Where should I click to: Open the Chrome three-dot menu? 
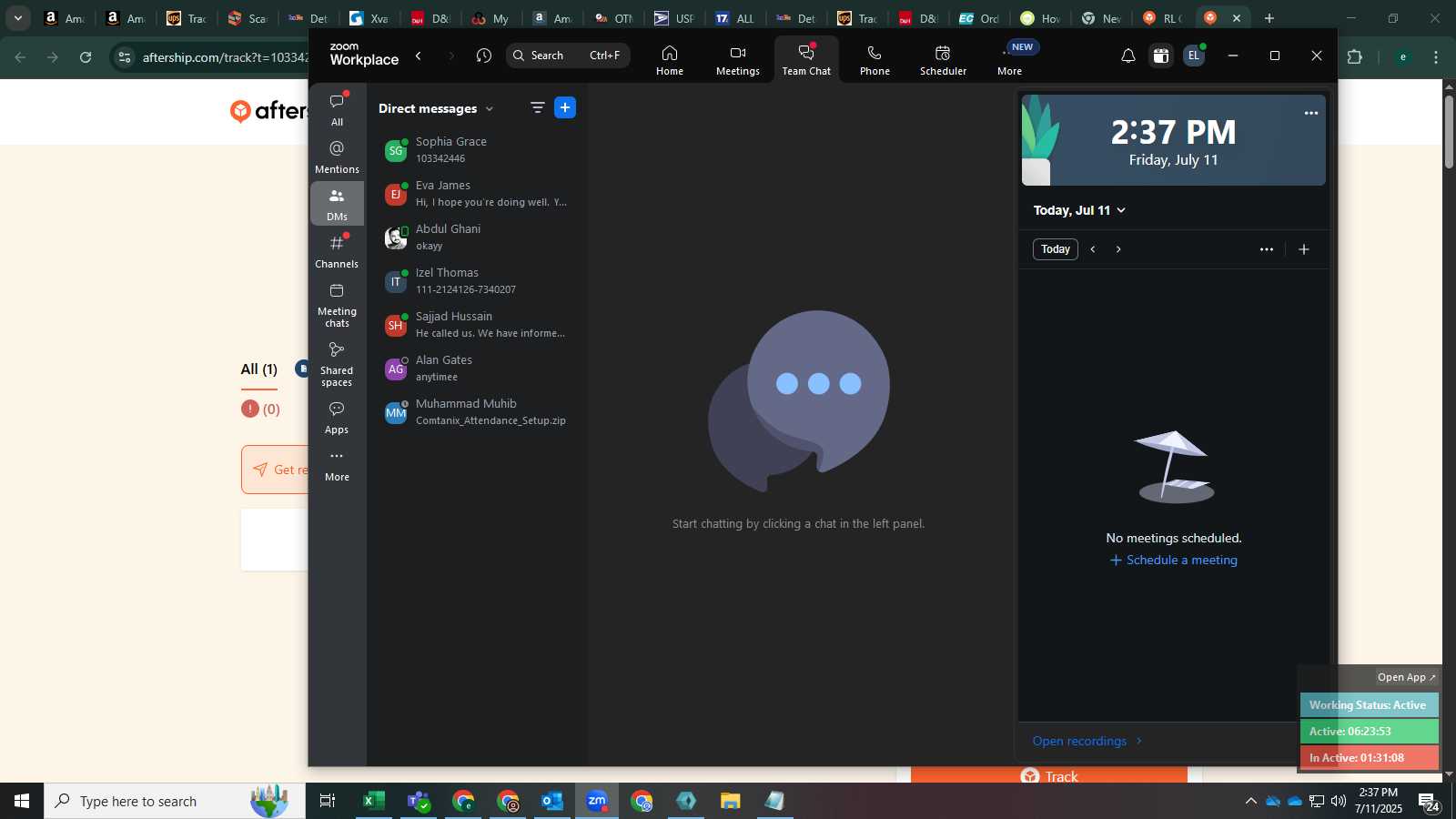tap(1436, 57)
